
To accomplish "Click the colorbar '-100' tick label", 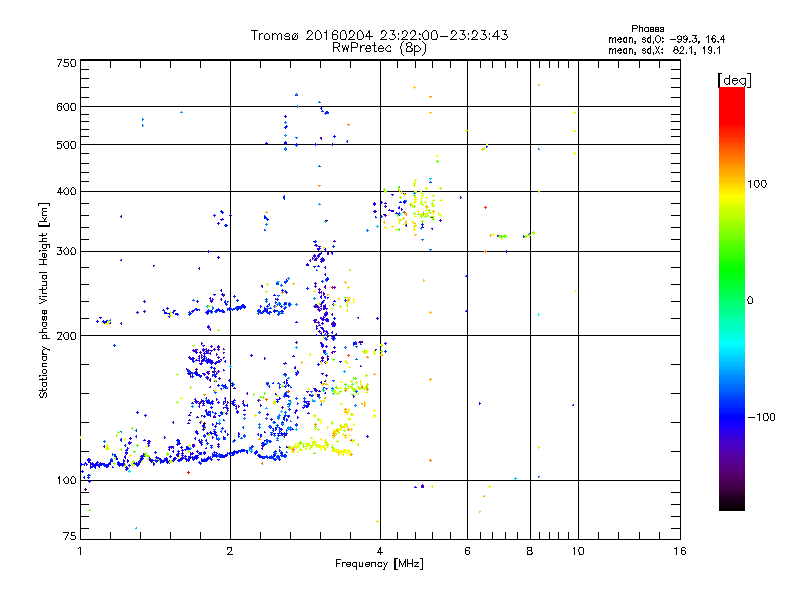I will coord(761,417).
